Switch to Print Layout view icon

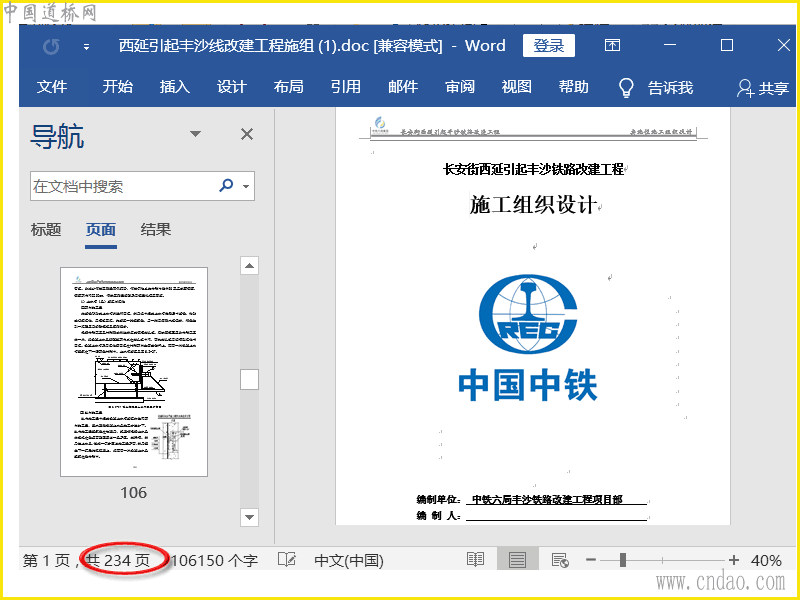(517, 560)
